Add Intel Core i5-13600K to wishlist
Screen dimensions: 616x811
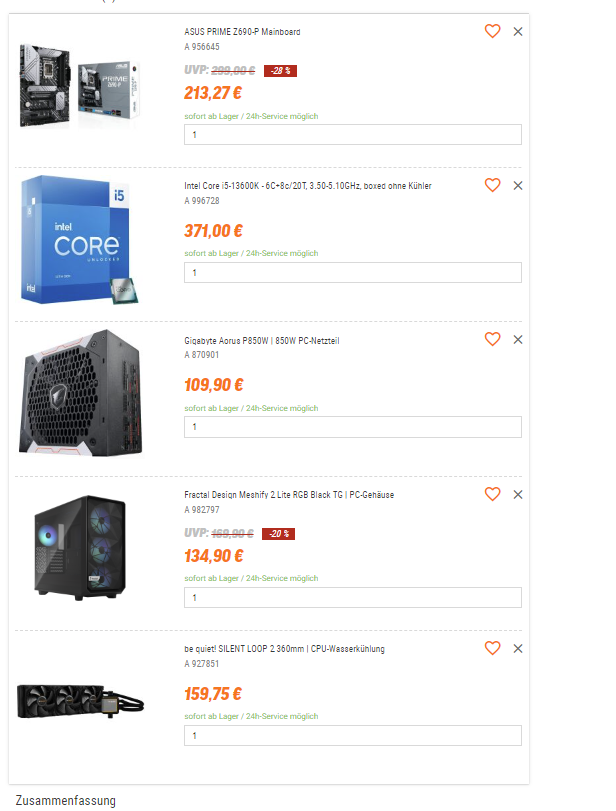[x=492, y=185]
